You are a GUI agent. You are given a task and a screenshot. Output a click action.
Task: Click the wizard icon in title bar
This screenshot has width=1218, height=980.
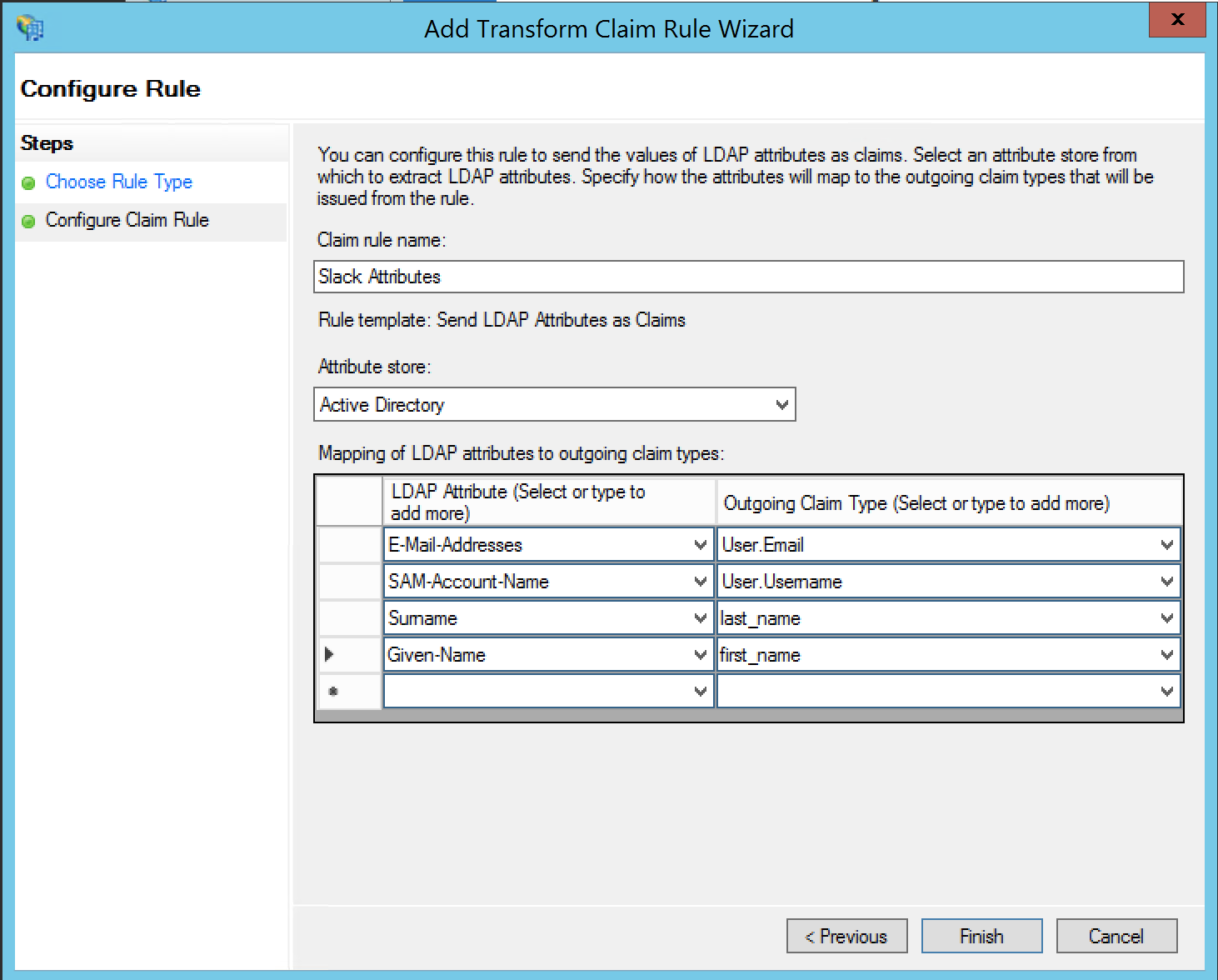pos(30,28)
